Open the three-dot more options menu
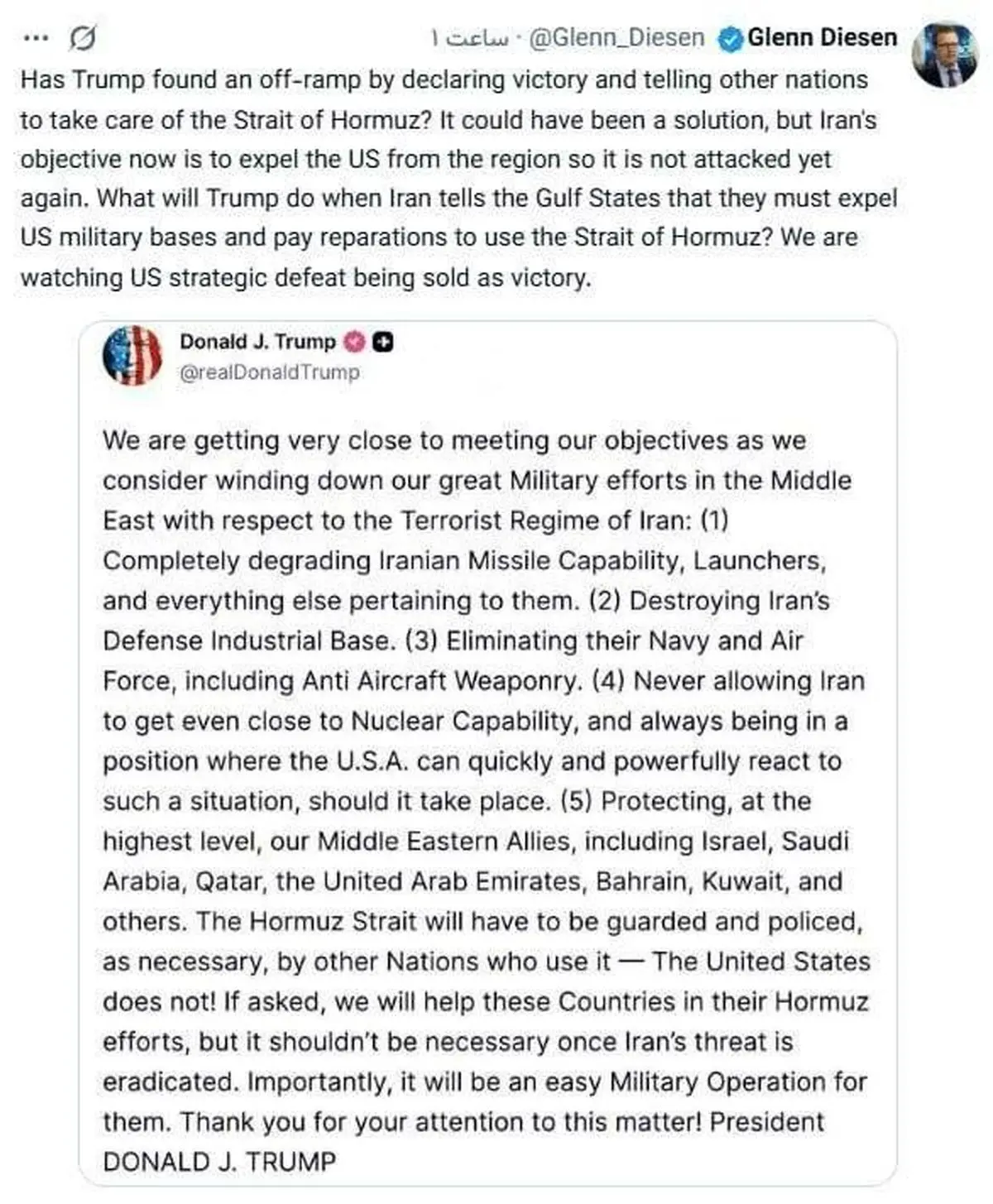Image resolution: width=993 pixels, height=1204 pixels. coord(36,38)
